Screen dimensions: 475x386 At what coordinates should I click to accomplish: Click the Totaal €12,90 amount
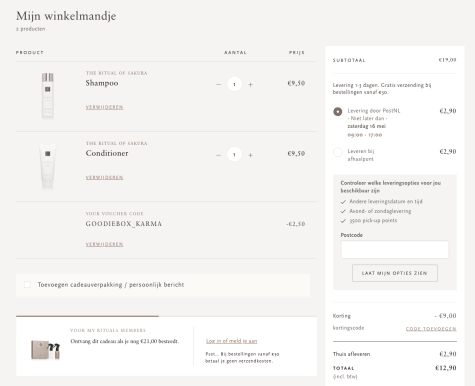point(446,368)
